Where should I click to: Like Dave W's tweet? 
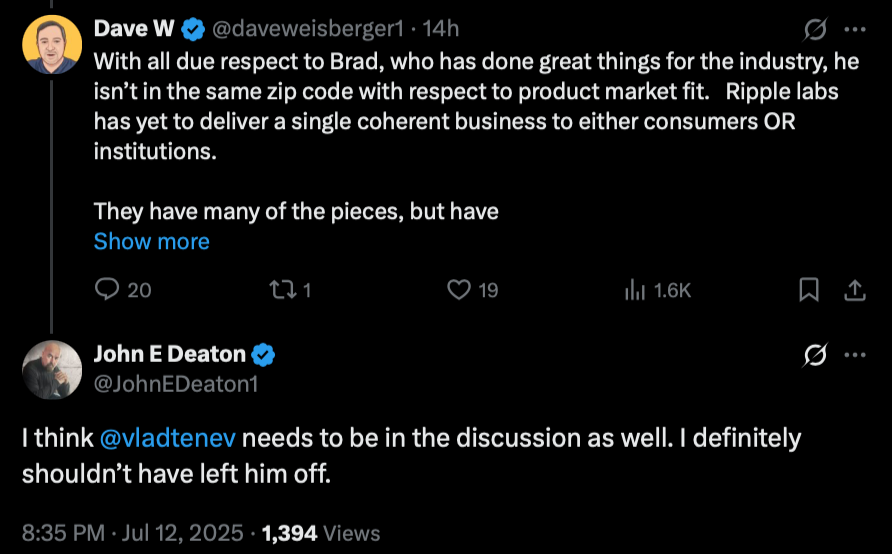(459, 290)
